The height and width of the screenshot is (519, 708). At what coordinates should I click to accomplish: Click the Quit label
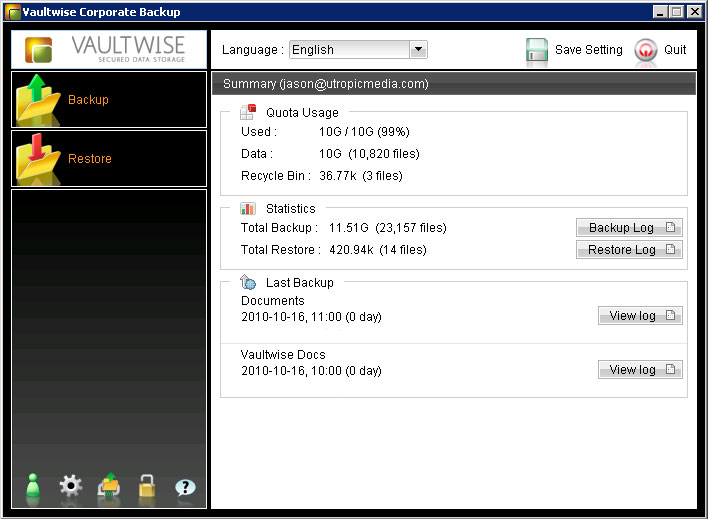pyautogui.click(x=675, y=50)
